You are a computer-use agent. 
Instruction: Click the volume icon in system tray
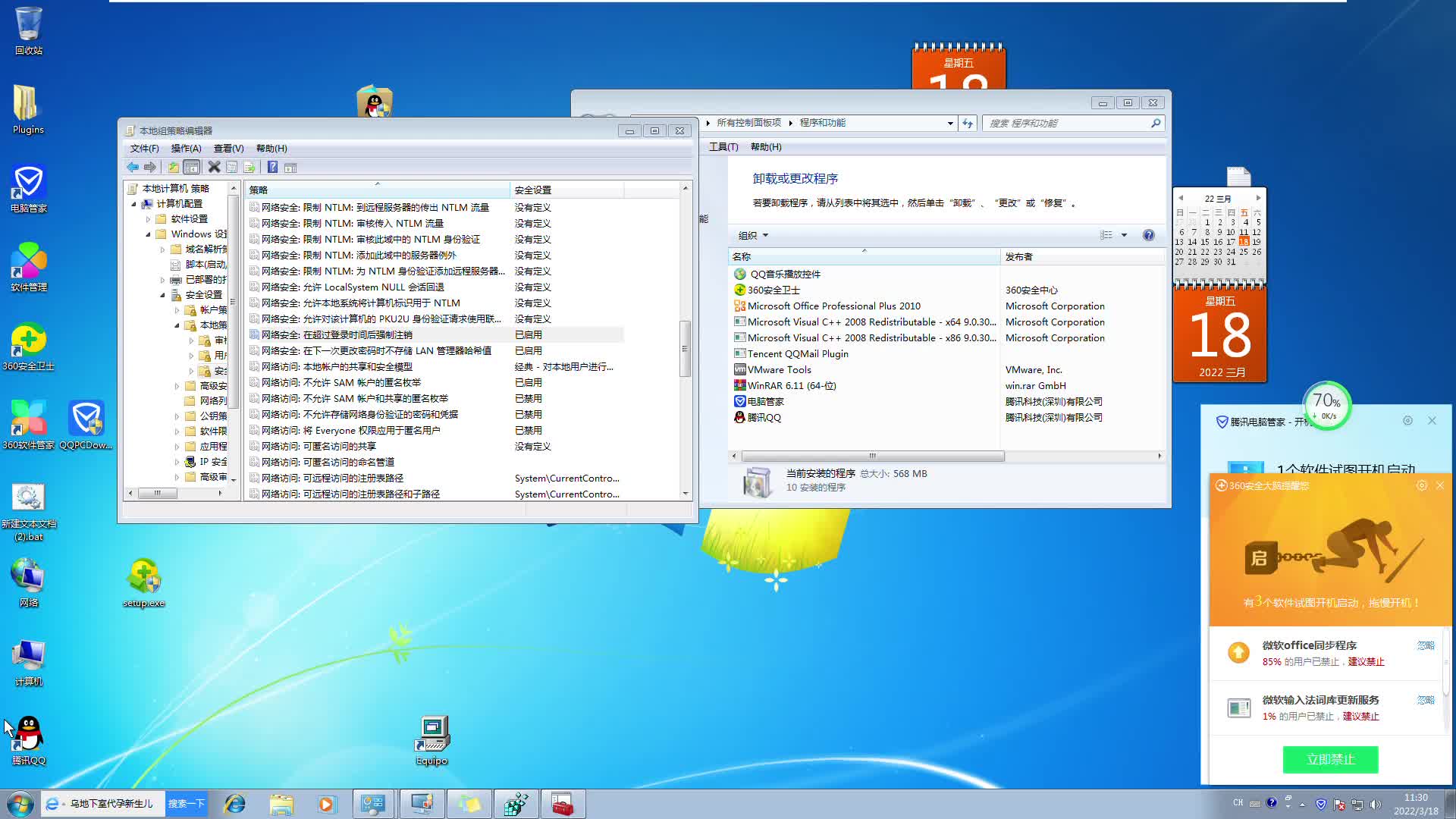pos(1376,804)
